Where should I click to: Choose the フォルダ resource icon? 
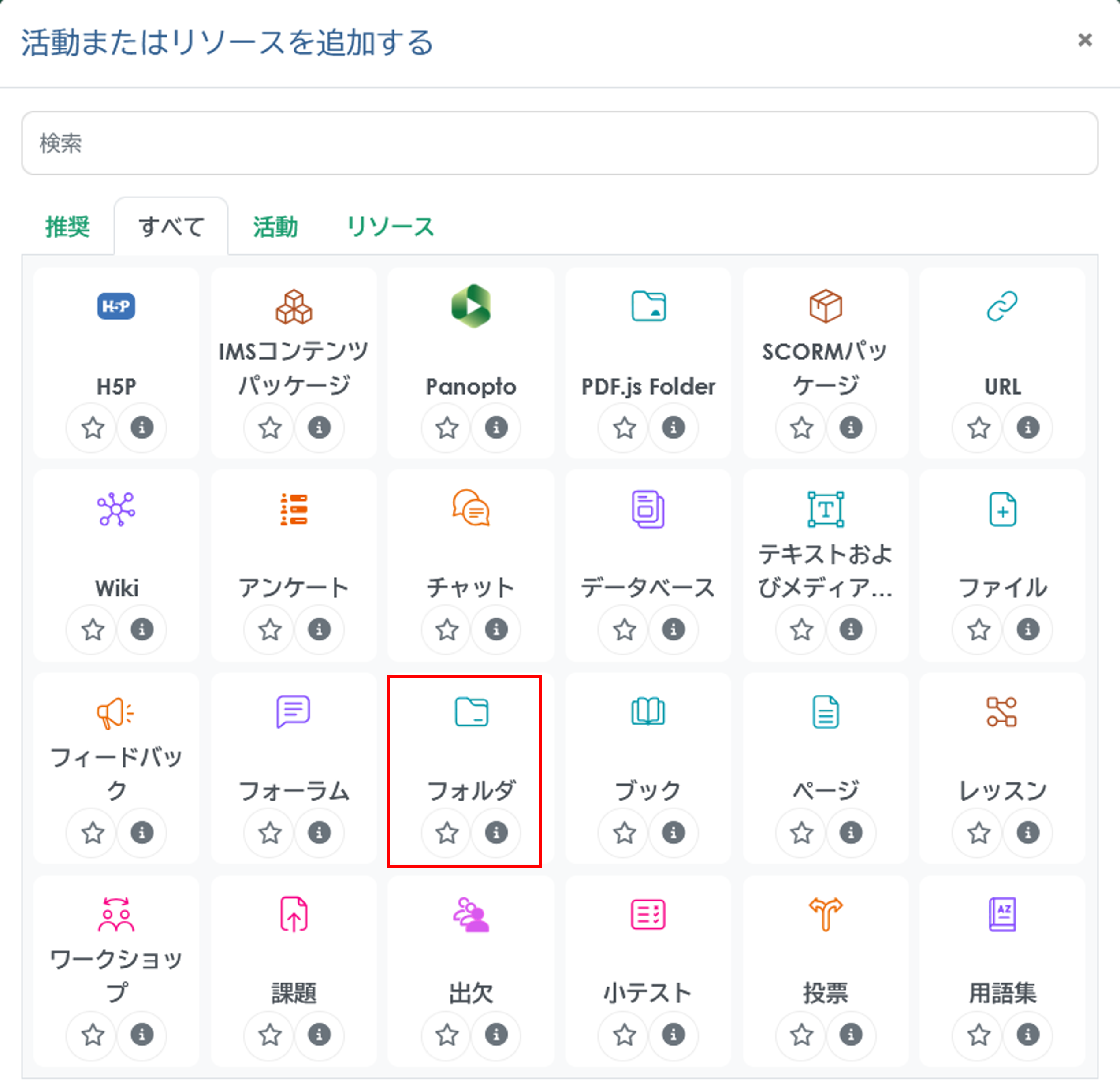pyautogui.click(x=471, y=711)
